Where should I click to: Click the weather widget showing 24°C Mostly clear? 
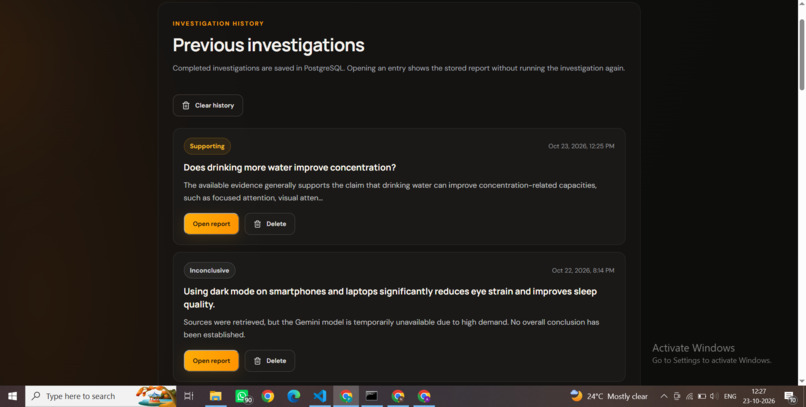[x=609, y=396]
